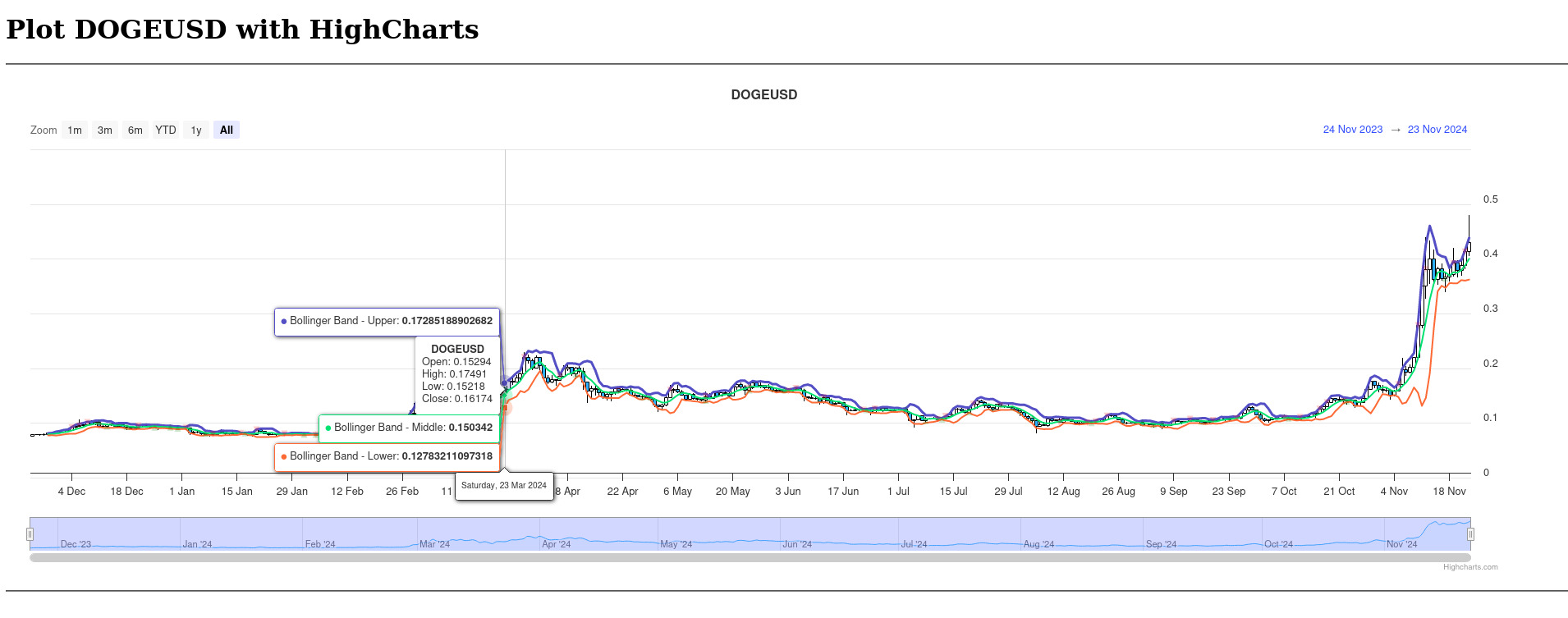Grab the left navigator handle
This screenshot has height=618, width=1568.
tap(30, 534)
